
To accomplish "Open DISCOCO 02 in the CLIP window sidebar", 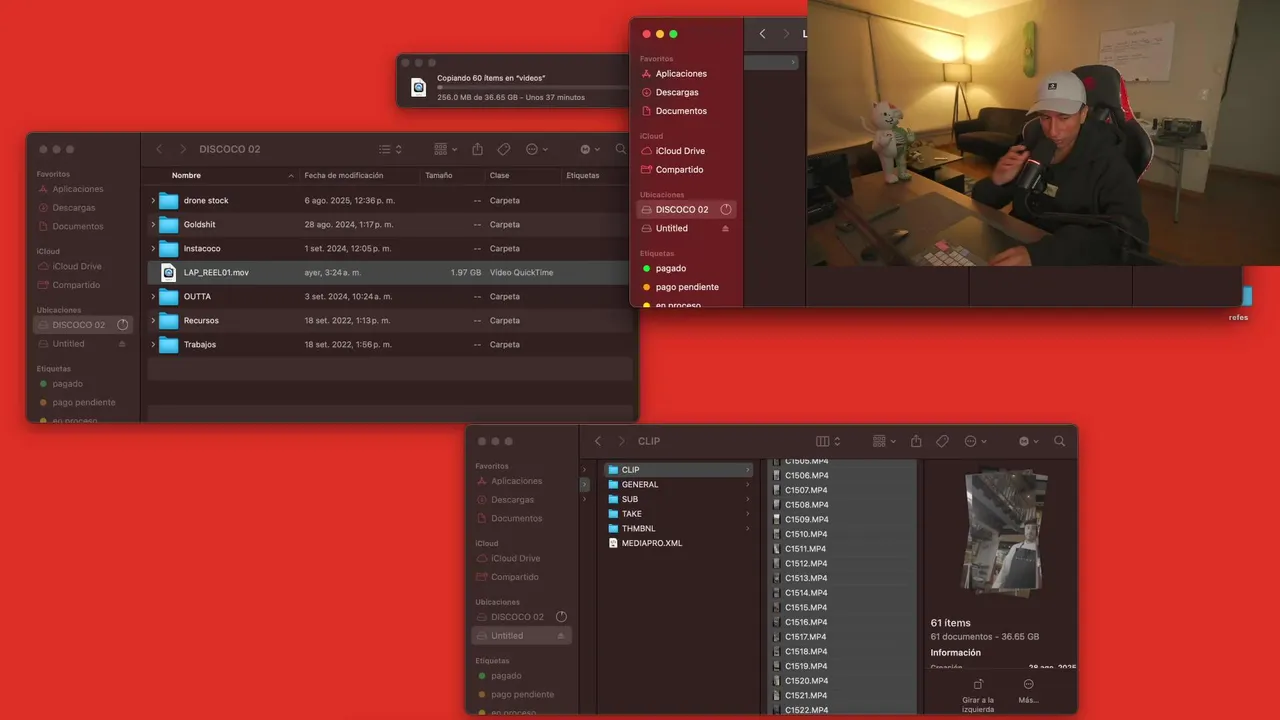I will (517, 617).
